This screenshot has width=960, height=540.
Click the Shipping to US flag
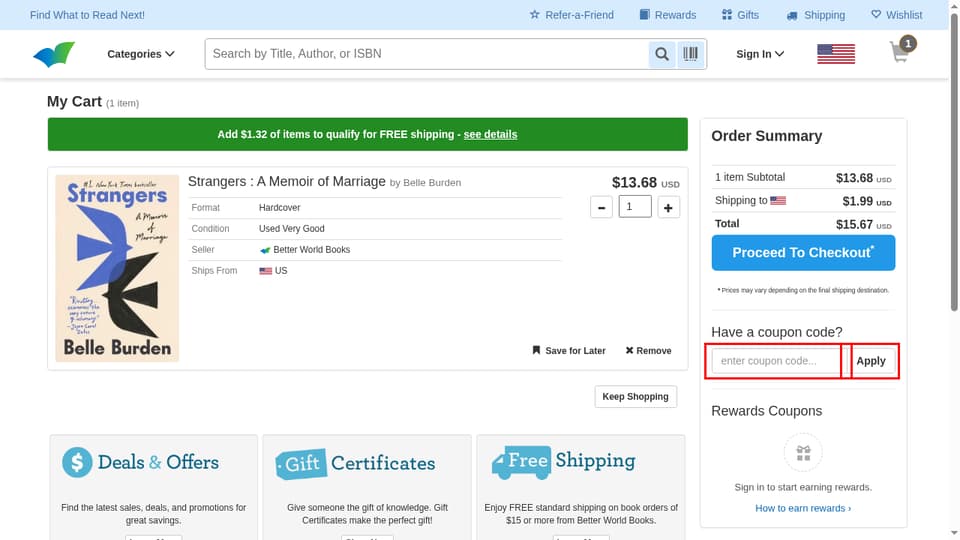[778, 201]
